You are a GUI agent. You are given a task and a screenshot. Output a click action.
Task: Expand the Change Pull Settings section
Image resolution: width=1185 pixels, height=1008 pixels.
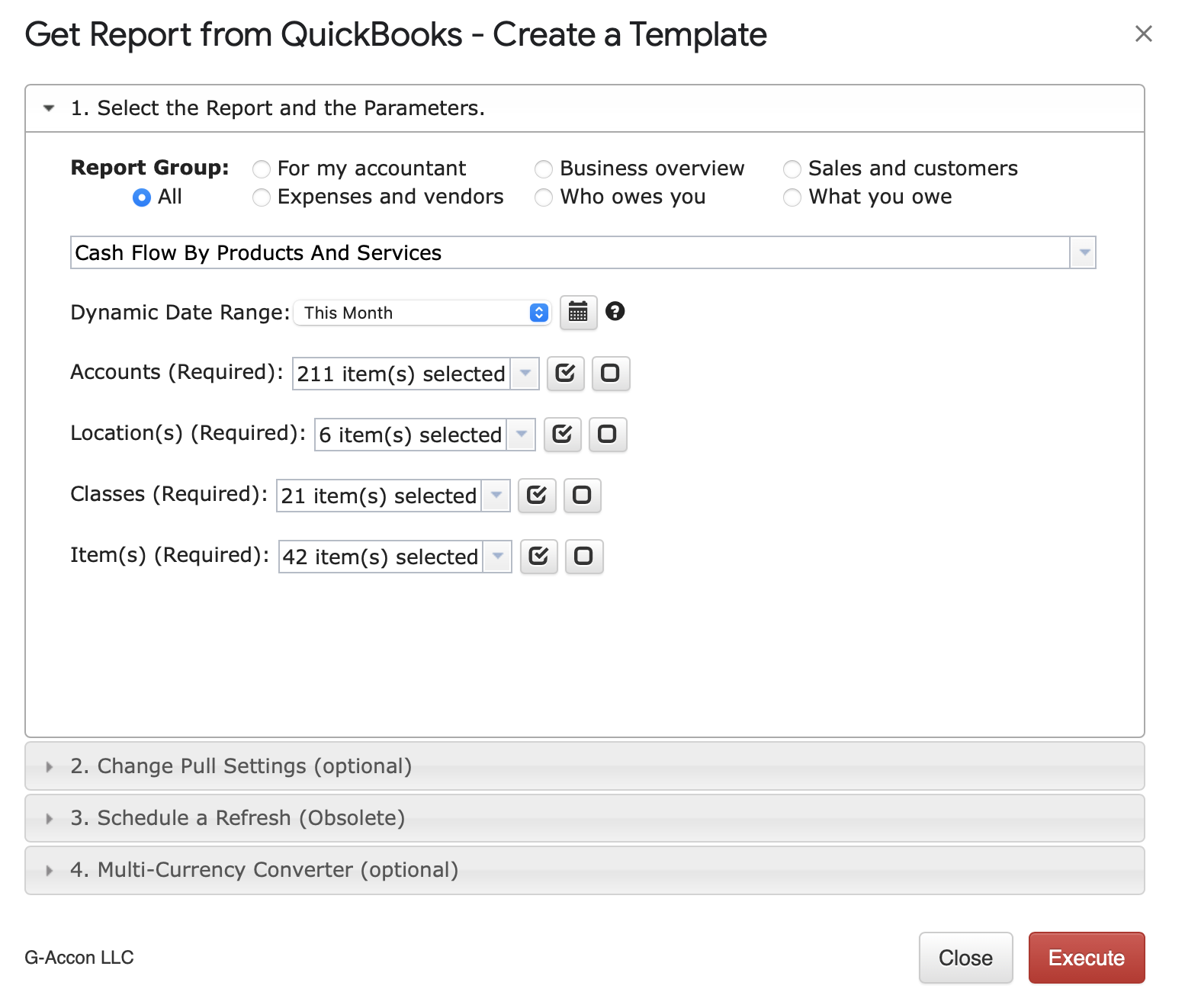point(241,766)
